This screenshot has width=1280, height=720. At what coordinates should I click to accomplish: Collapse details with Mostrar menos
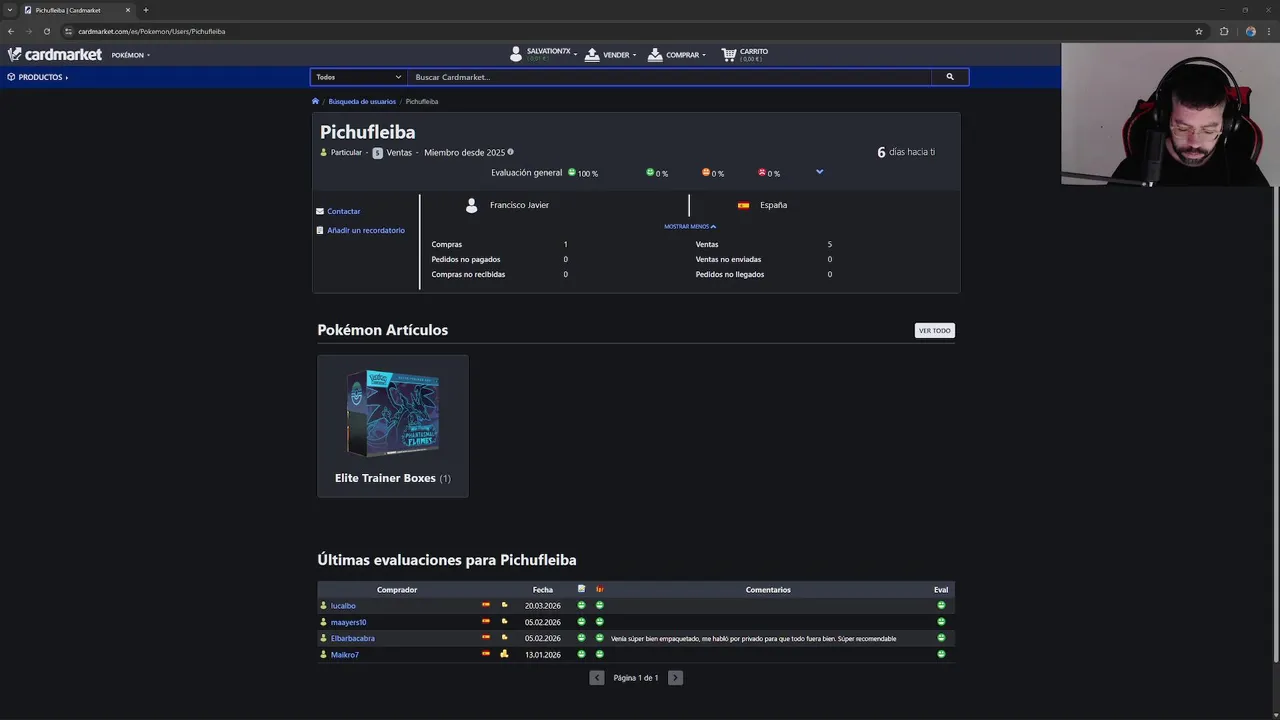pyautogui.click(x=690, y=226)
